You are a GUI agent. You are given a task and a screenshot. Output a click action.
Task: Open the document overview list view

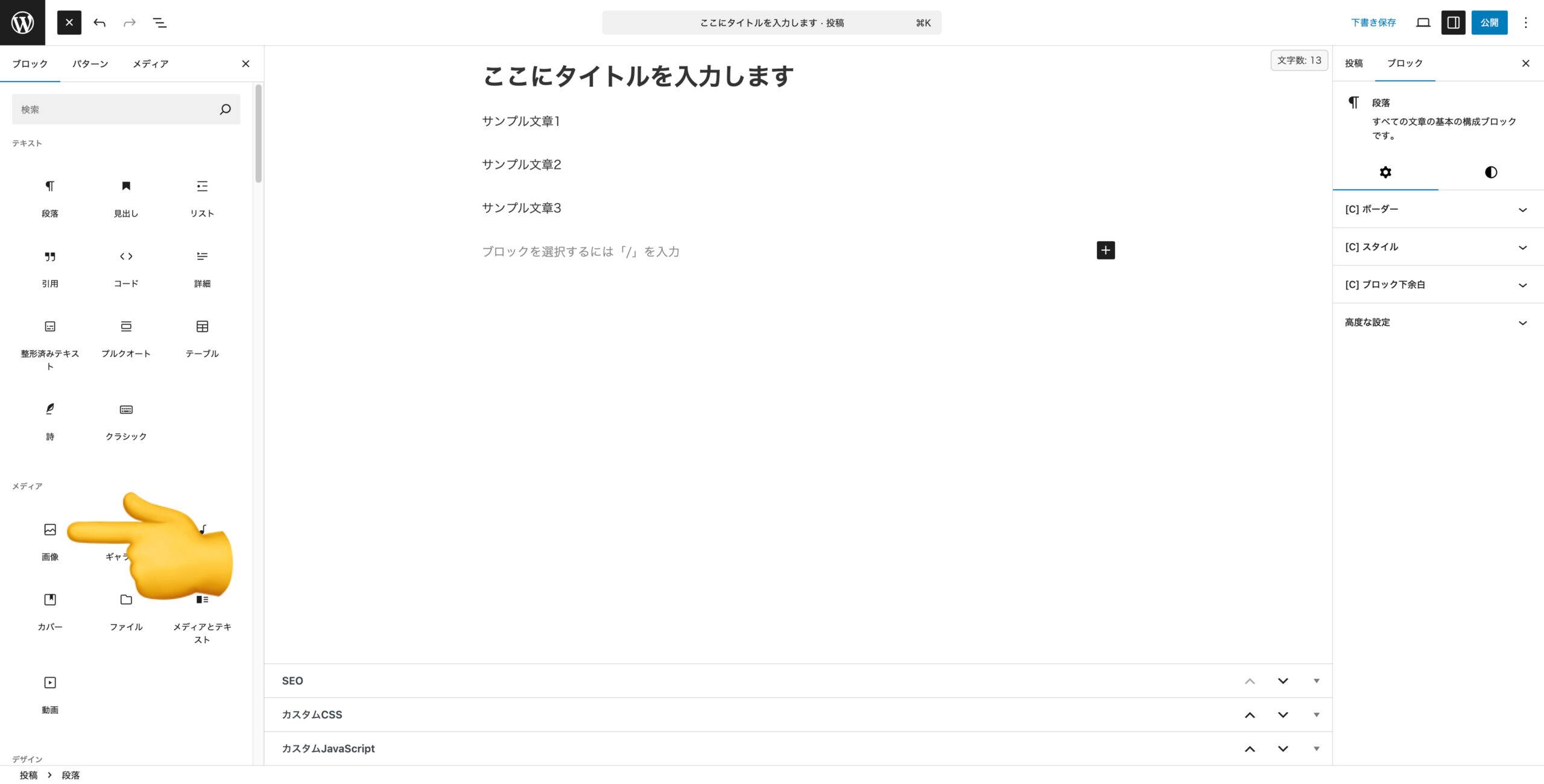click(159, 23)
